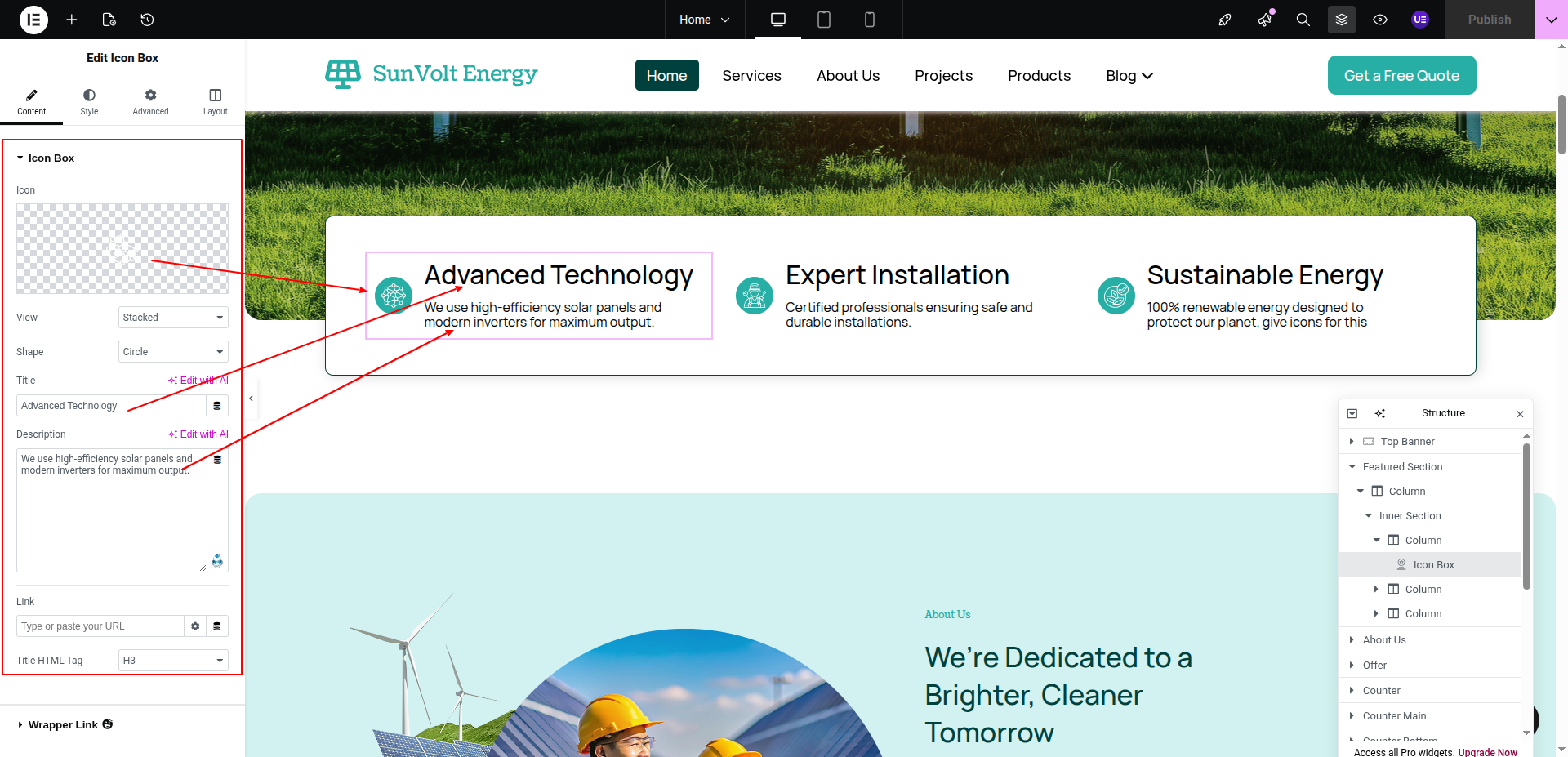Screen dimensions: 1568x757
Task: Click the Structure panel vertical scrollbar
Action: tap(1526, 516)
